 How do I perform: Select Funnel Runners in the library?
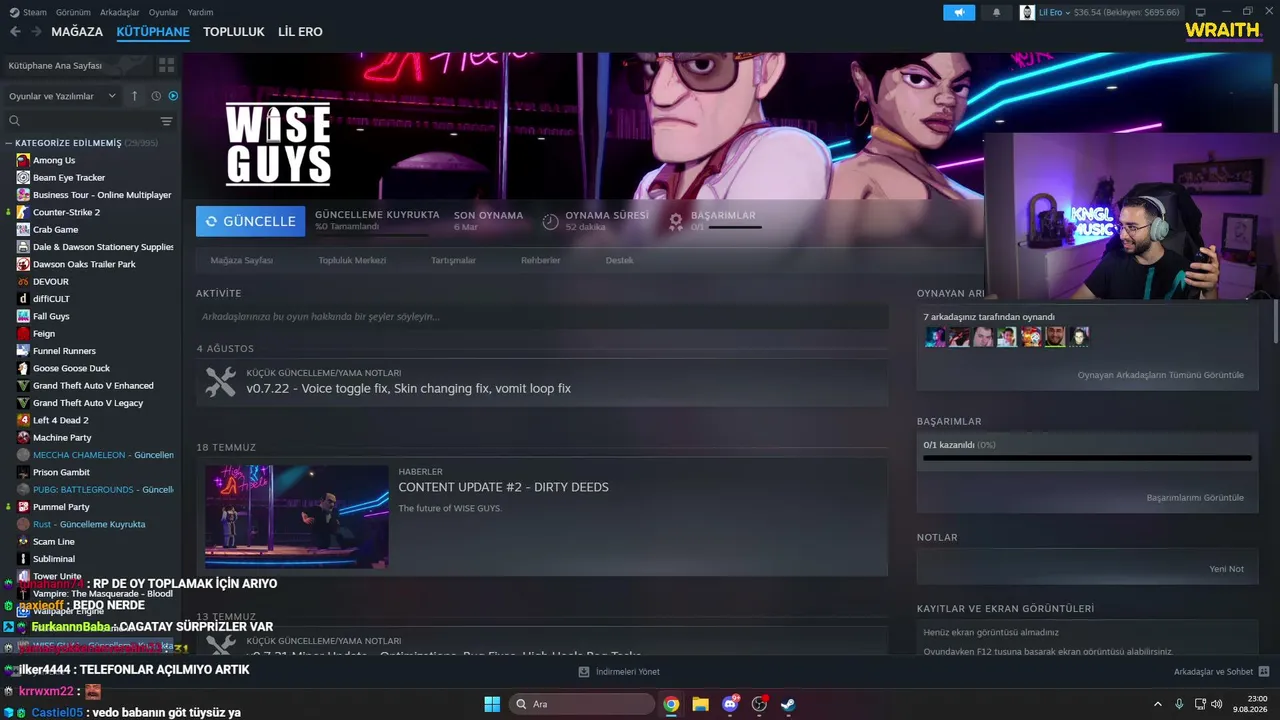(64, 351)
